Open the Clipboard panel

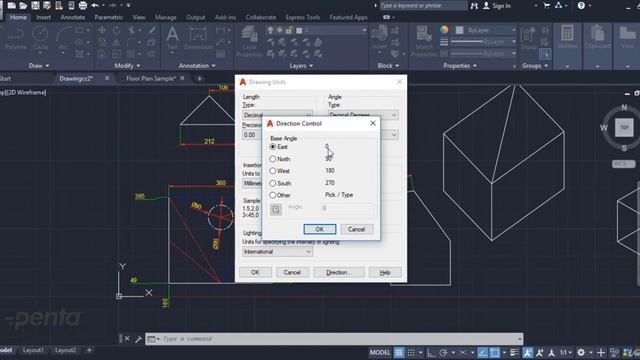coord(598,38)
